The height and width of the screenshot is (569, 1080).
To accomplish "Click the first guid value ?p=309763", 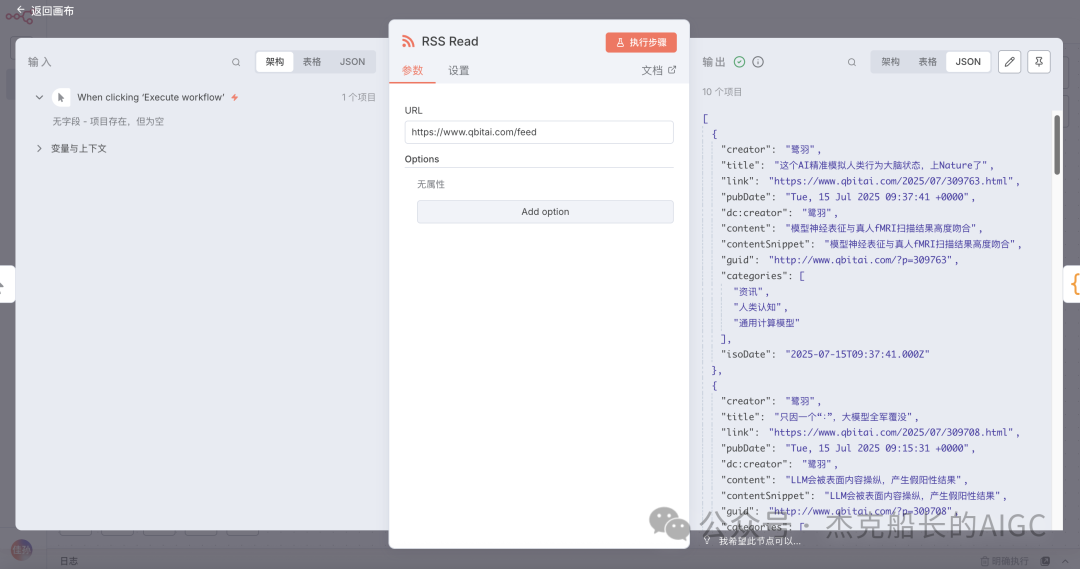I will (x=861, y=260).
